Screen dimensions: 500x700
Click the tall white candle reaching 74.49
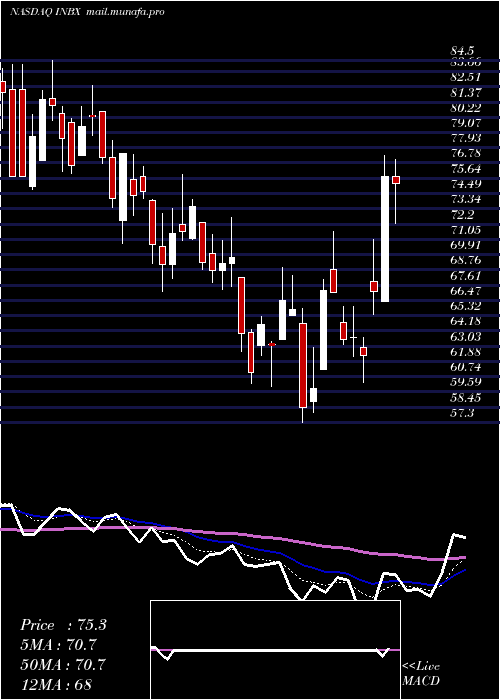(385, 239)
